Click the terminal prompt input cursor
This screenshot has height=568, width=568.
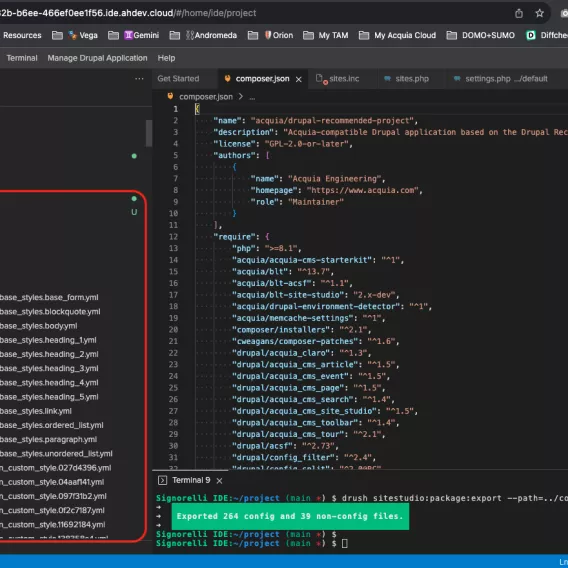345,543
